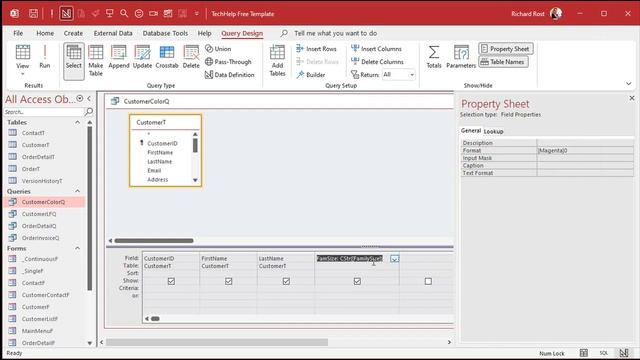Click Insert Rows in Query Setup
Image resolution: width=640 pixels, height=360 pixels.
[x=317, y=49]
